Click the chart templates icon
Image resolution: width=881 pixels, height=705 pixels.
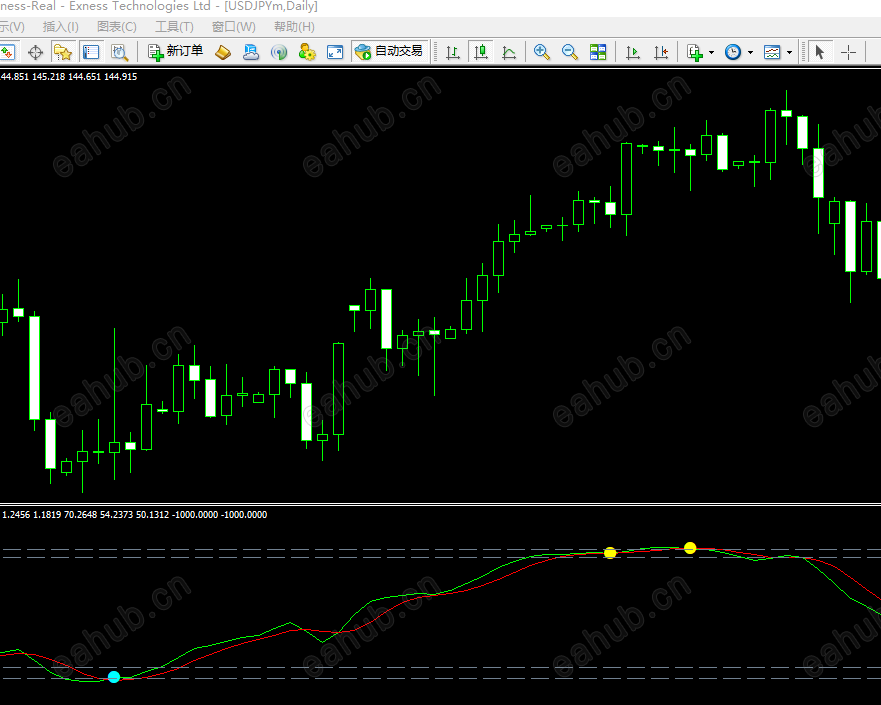pos(772,52)
